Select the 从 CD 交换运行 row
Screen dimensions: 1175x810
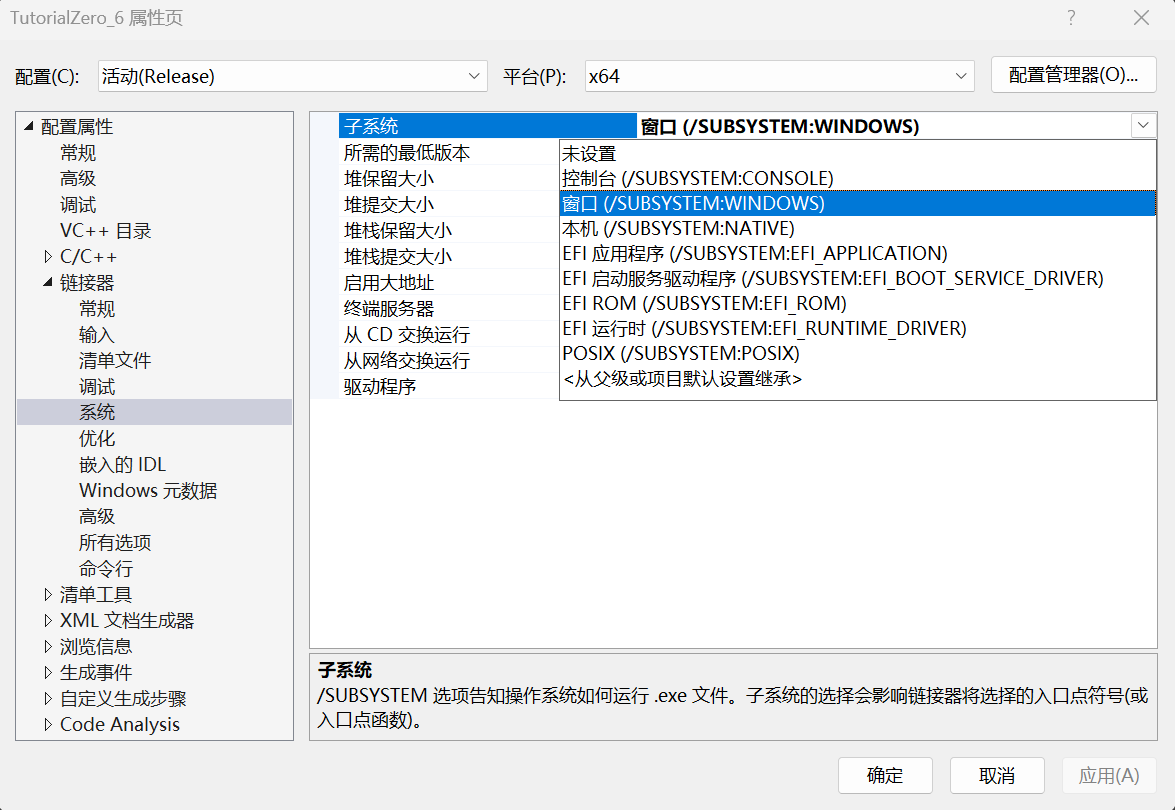click(x=450, y=334)
